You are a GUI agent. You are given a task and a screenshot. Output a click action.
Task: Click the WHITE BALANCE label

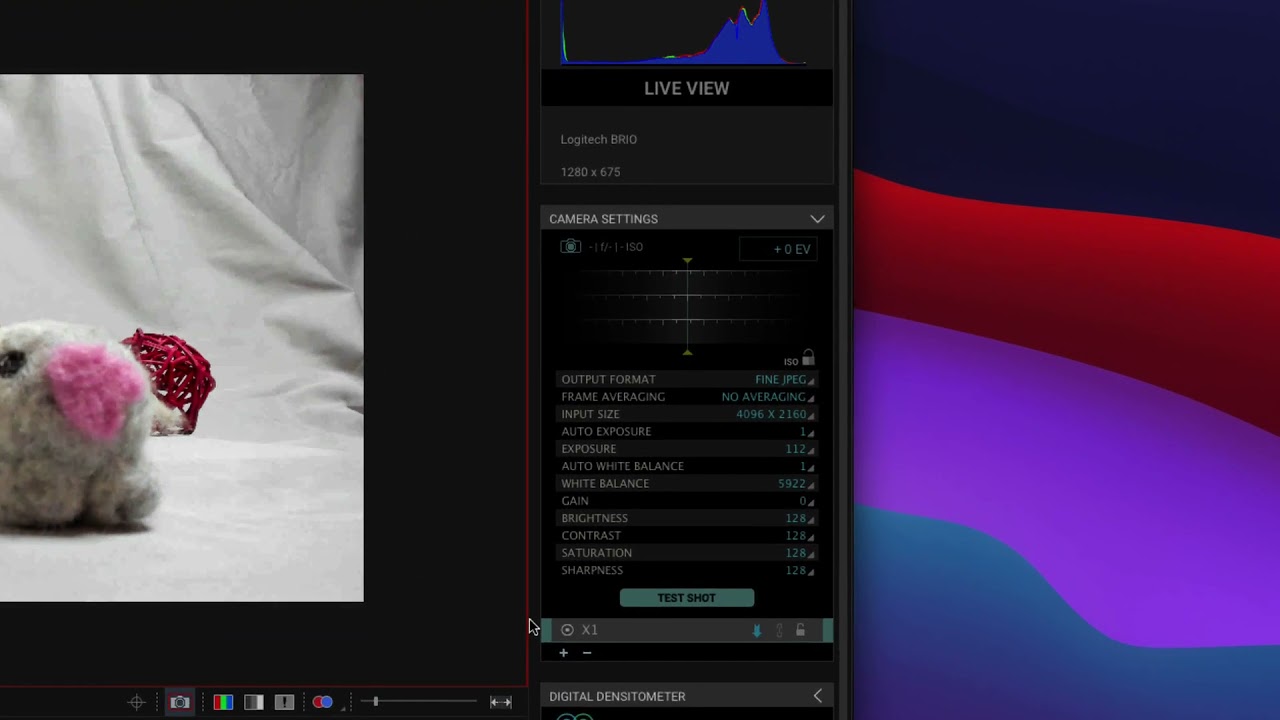[x=605, y=484]
